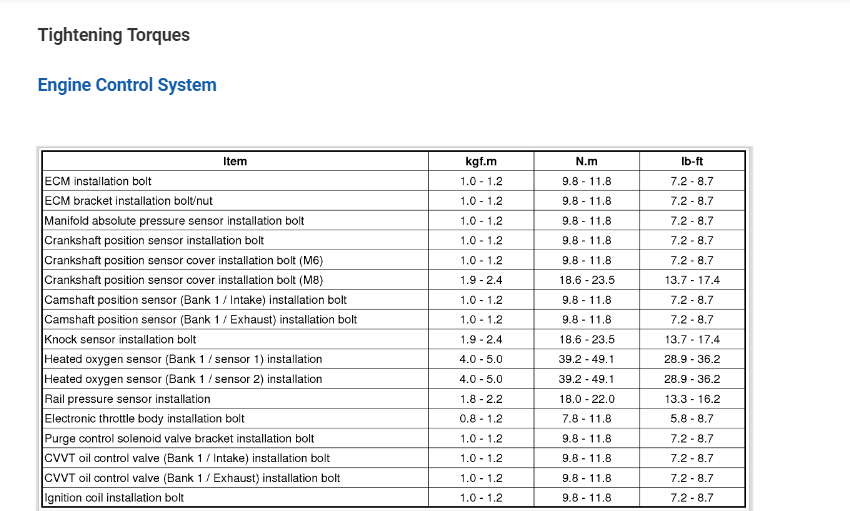
Task: Click the Item column header
Action: pyautogui.click(x=235, y=162)
